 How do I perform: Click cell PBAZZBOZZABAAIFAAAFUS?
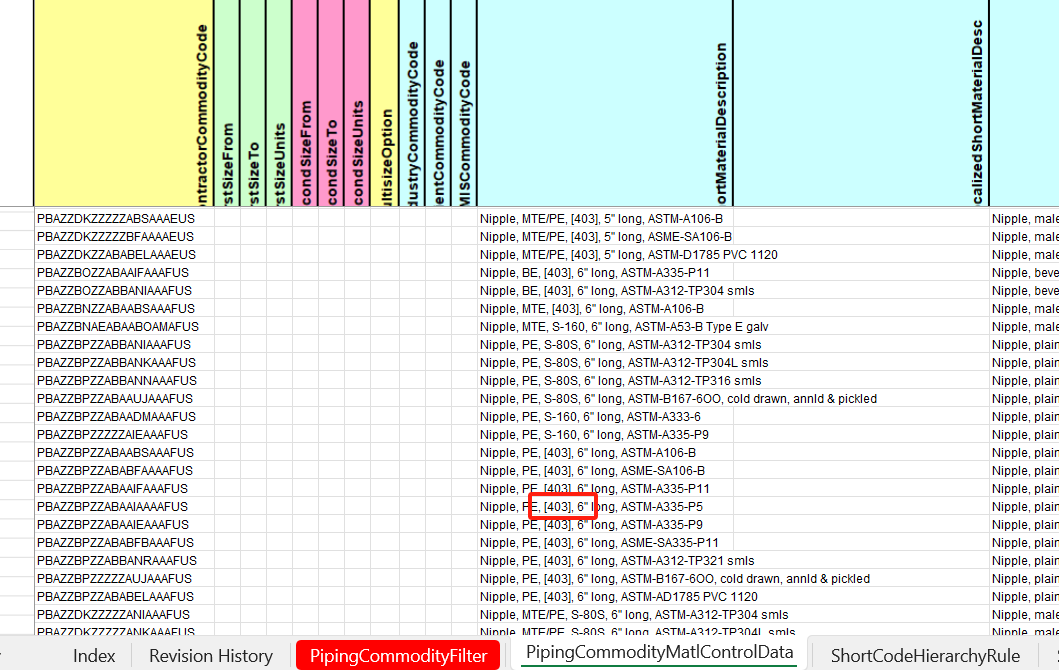(124, 273)
